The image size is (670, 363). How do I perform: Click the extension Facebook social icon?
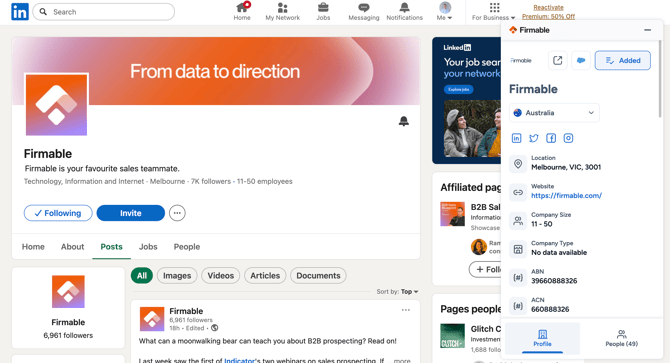(x=551, y=138)
